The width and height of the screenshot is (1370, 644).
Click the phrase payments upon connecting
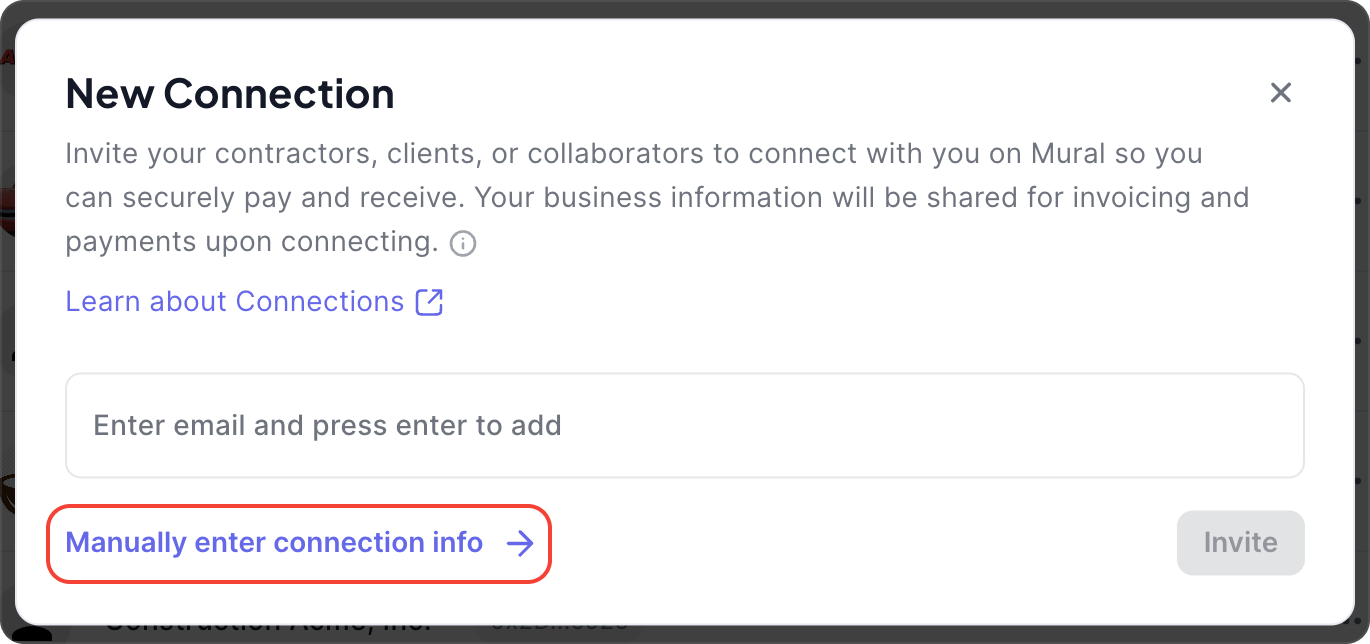click(x=252, y=242)
